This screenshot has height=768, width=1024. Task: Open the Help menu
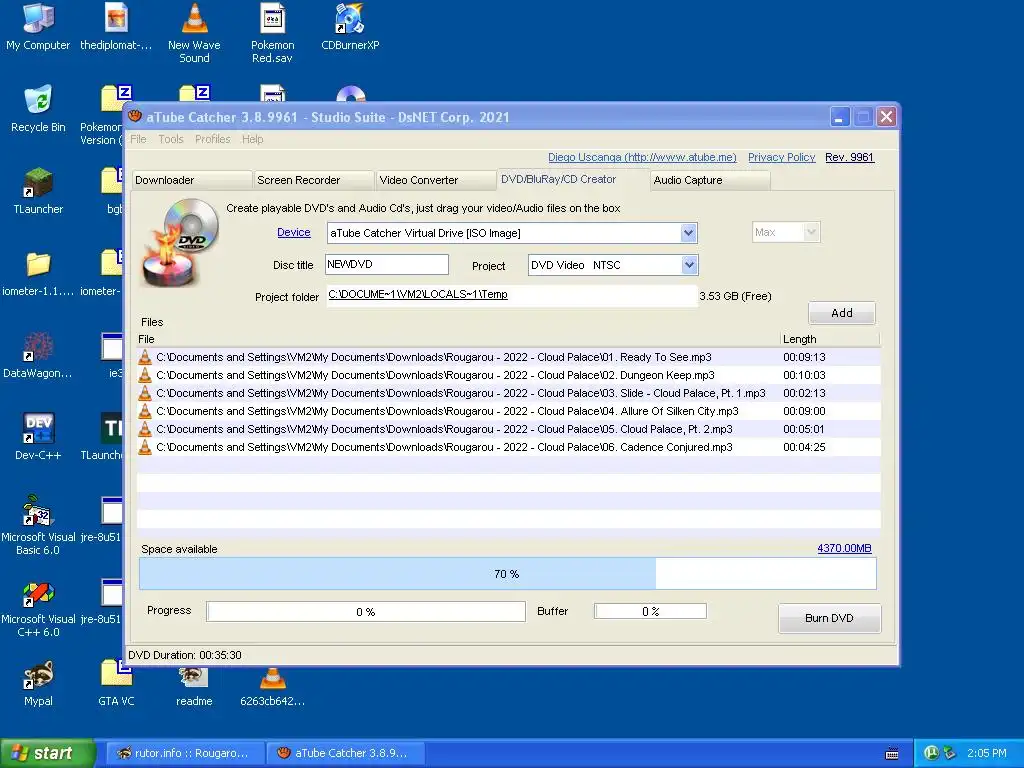click(x=252, y=139)
